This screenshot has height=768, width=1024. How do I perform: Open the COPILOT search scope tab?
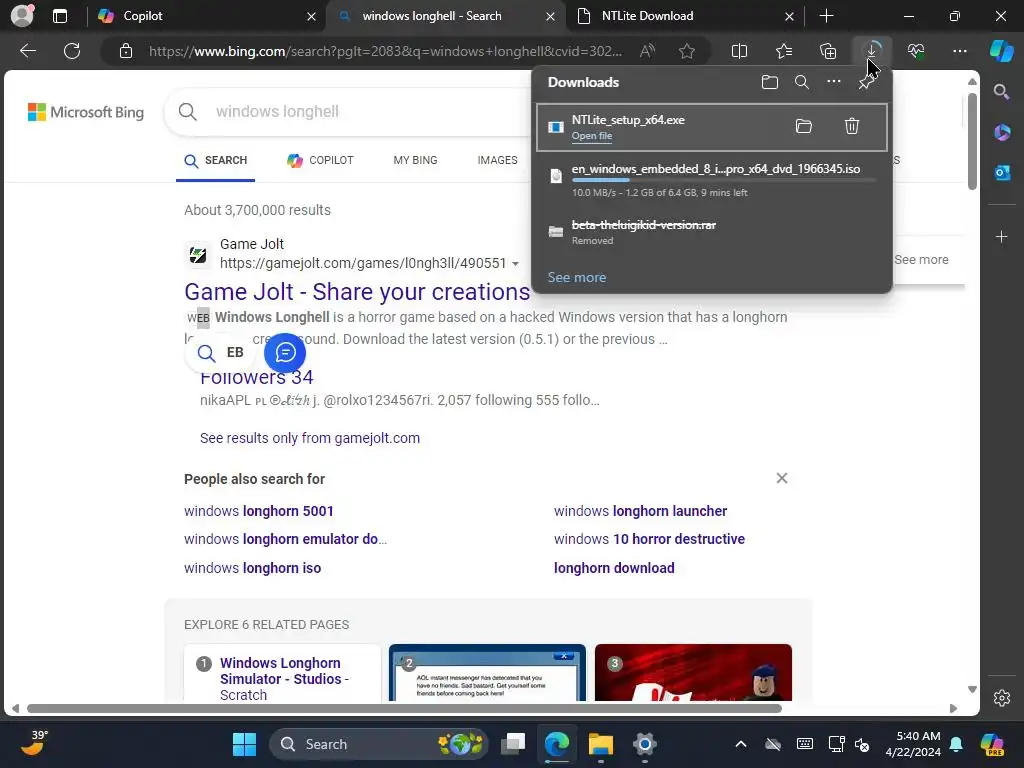tap(321, 160)
